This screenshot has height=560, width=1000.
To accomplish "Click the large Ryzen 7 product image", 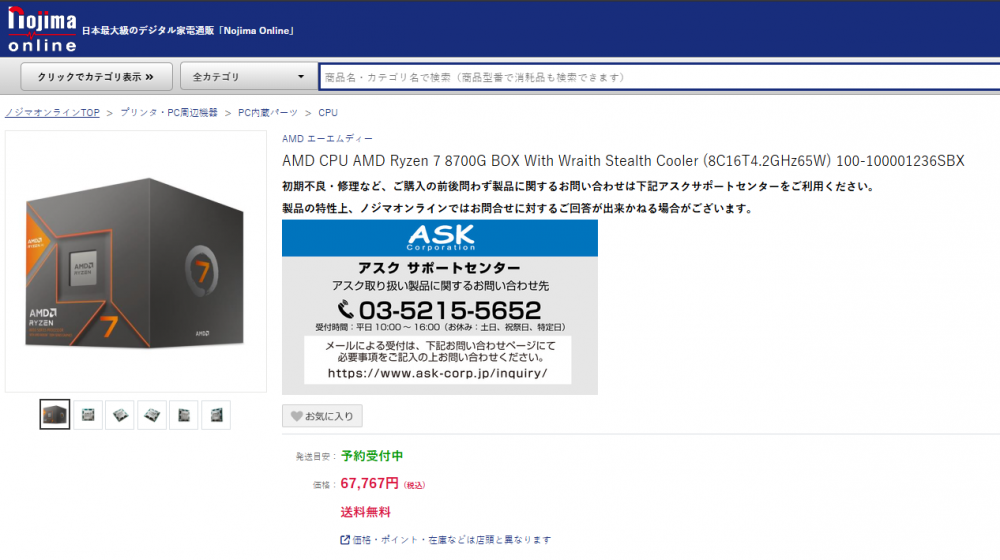I will click(x=136, y=262).
